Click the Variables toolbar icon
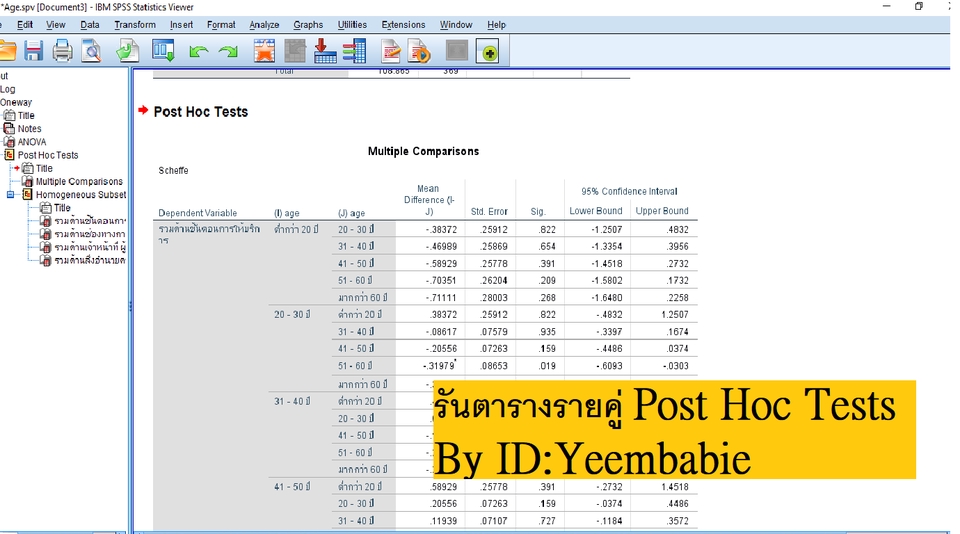The height and width of the screenshot is (534, 960). tap(354, 51)
